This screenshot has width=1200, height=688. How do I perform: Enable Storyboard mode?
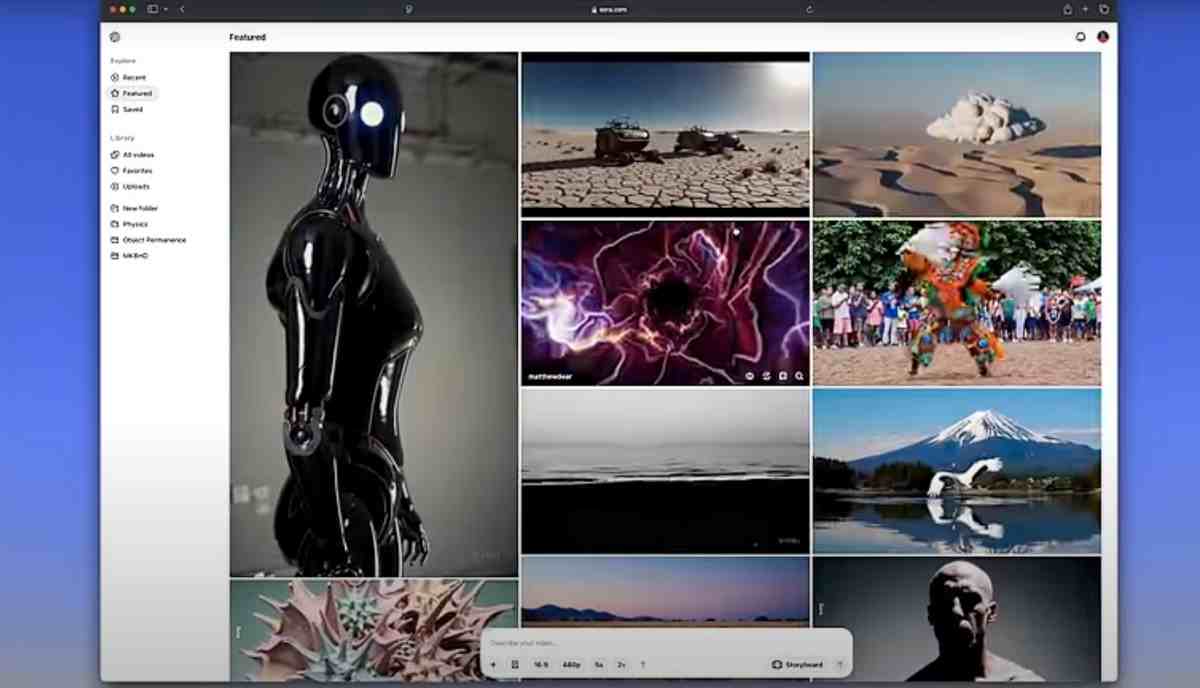799,663
